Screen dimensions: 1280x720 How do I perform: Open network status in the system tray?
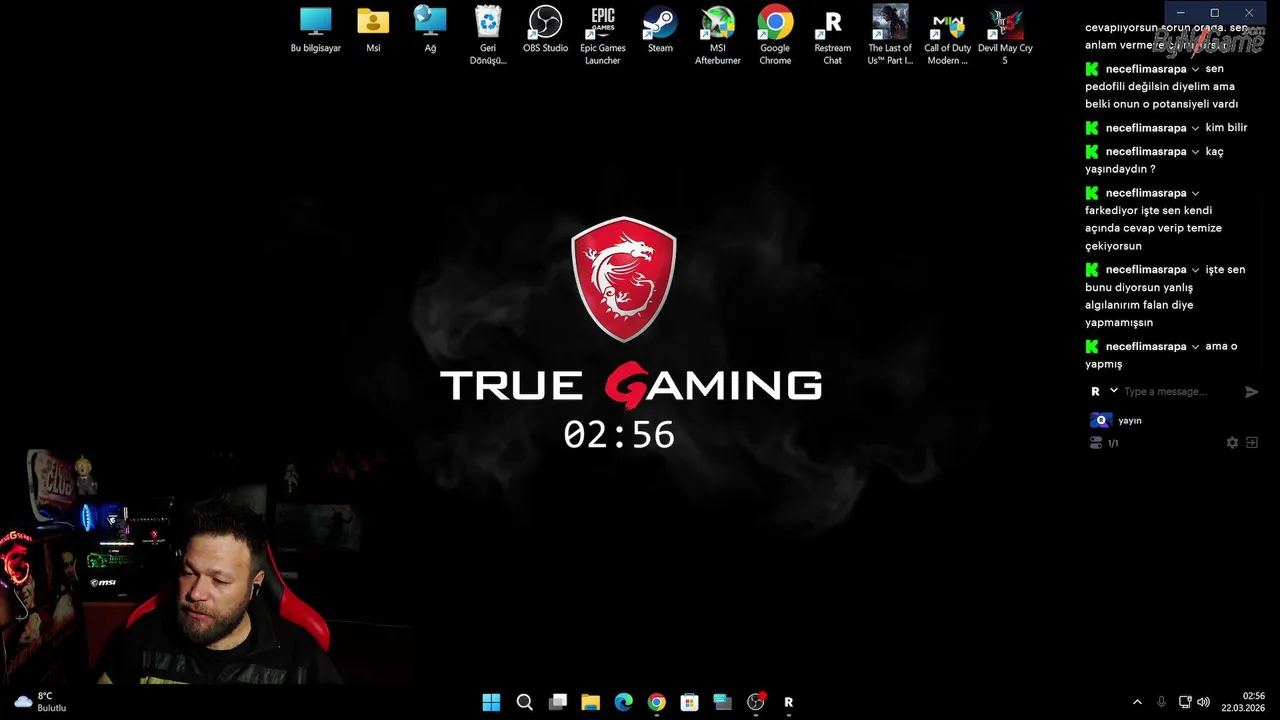point(1184,702)
